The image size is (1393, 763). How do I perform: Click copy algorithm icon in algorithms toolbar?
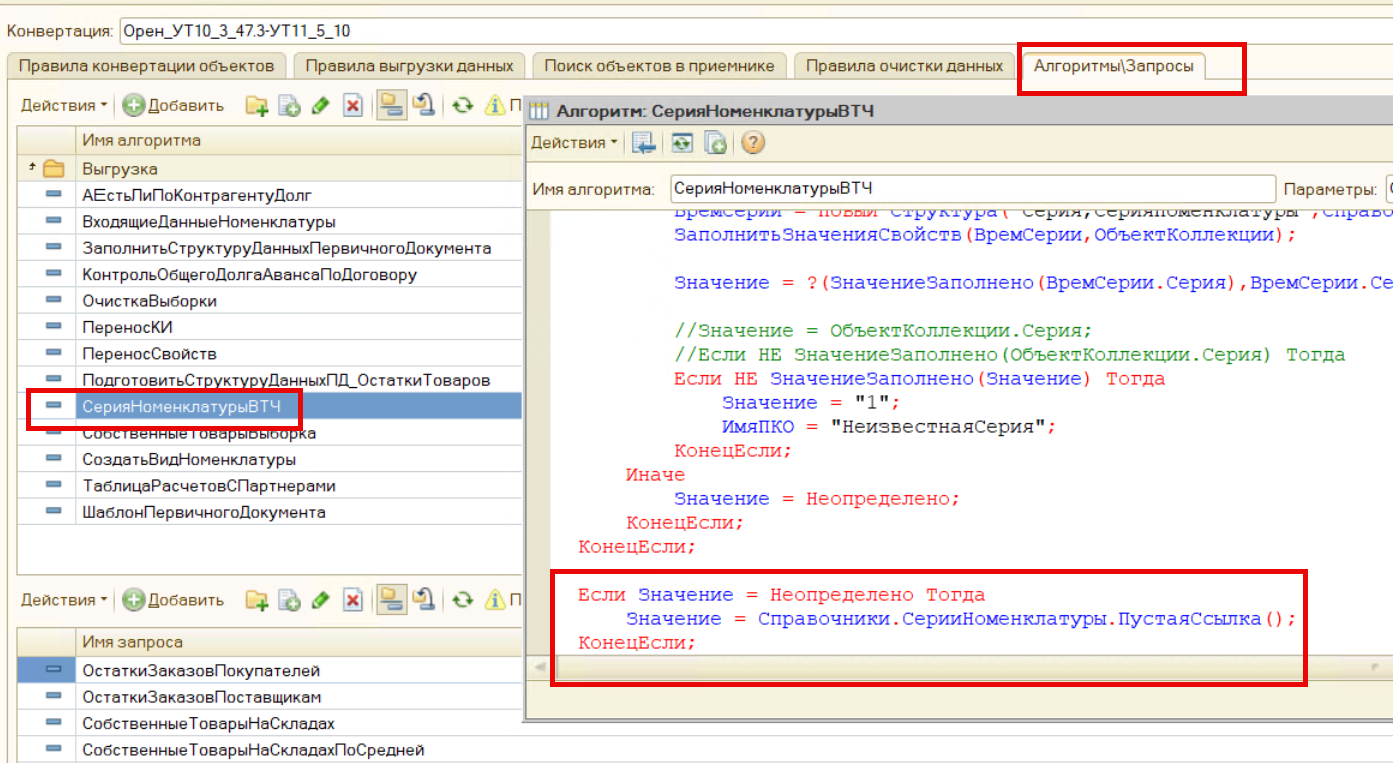[x=289, y=106]
